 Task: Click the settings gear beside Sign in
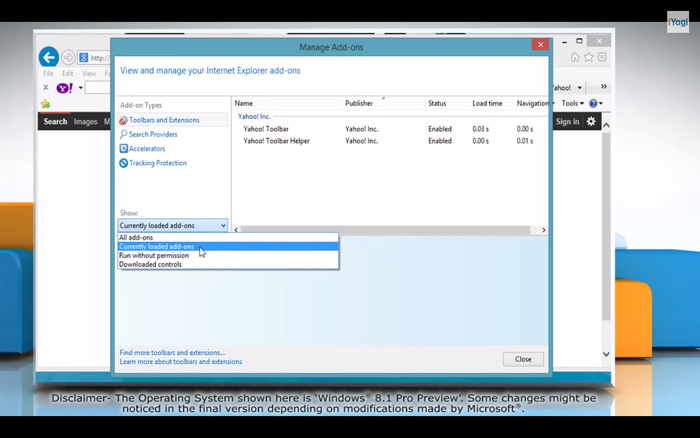[x=591, y=121]
